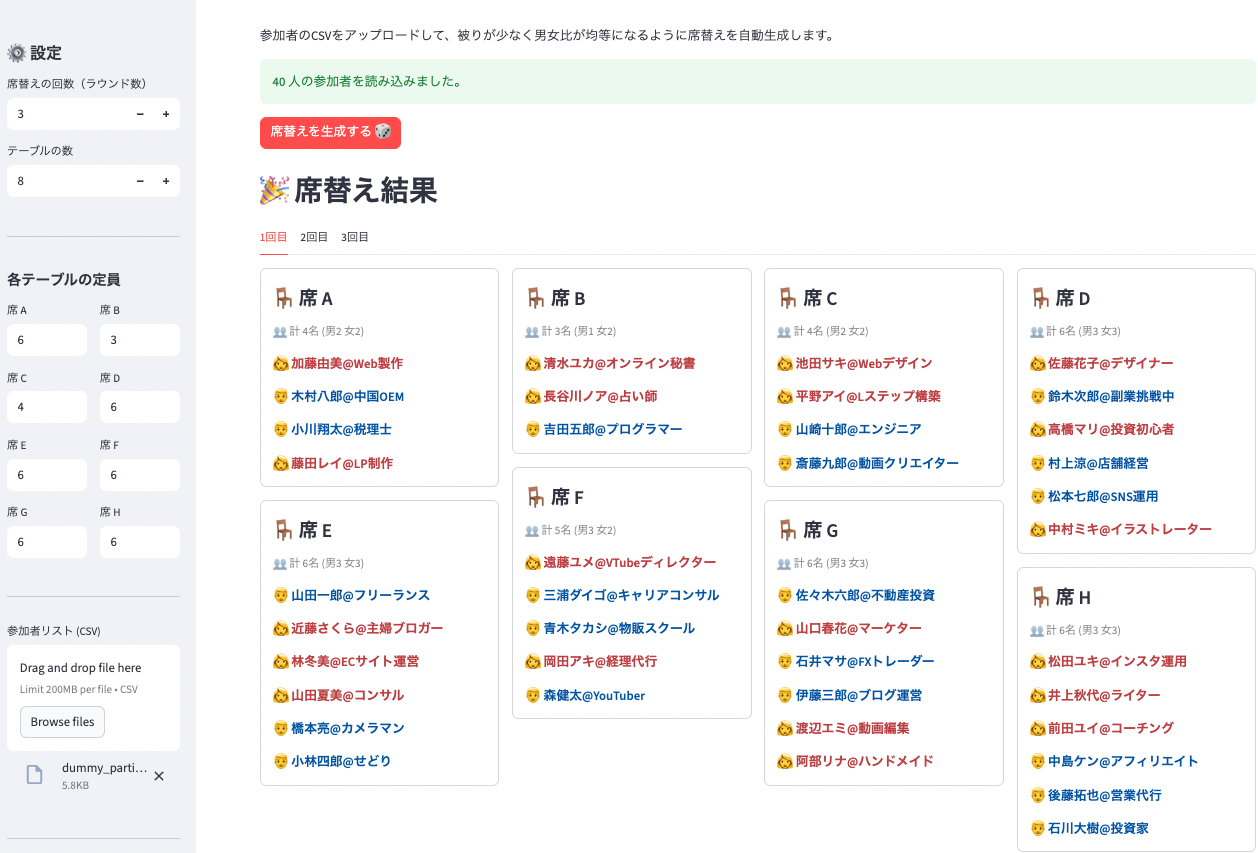Click the people icon in 席 F count
This screenshot has height=853, width=1258.
click(x=532, y=530)
